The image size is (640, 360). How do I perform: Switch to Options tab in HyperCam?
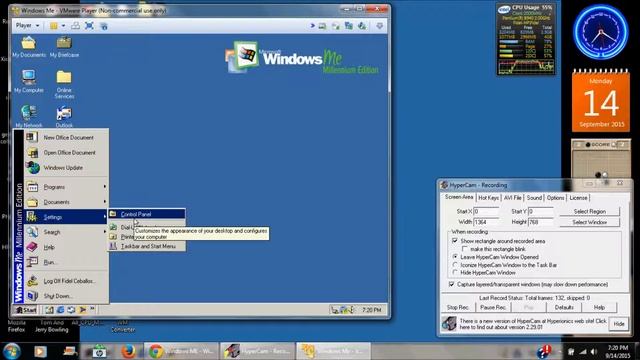[555, 198]
